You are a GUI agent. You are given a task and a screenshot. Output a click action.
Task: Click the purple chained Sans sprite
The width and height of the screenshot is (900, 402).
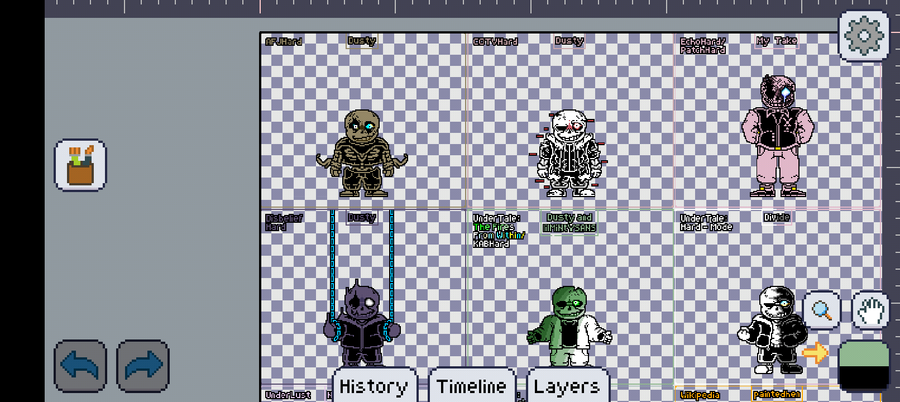click(x=362, y=323)
